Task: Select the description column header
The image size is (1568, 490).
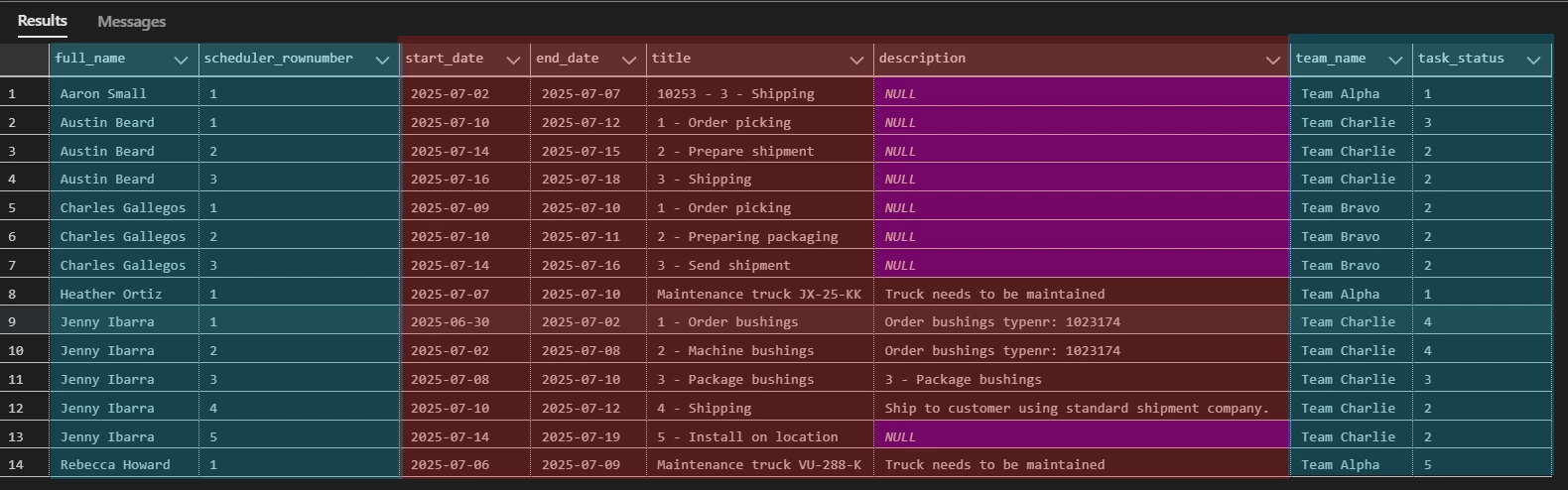Action: click(1082, 60)
